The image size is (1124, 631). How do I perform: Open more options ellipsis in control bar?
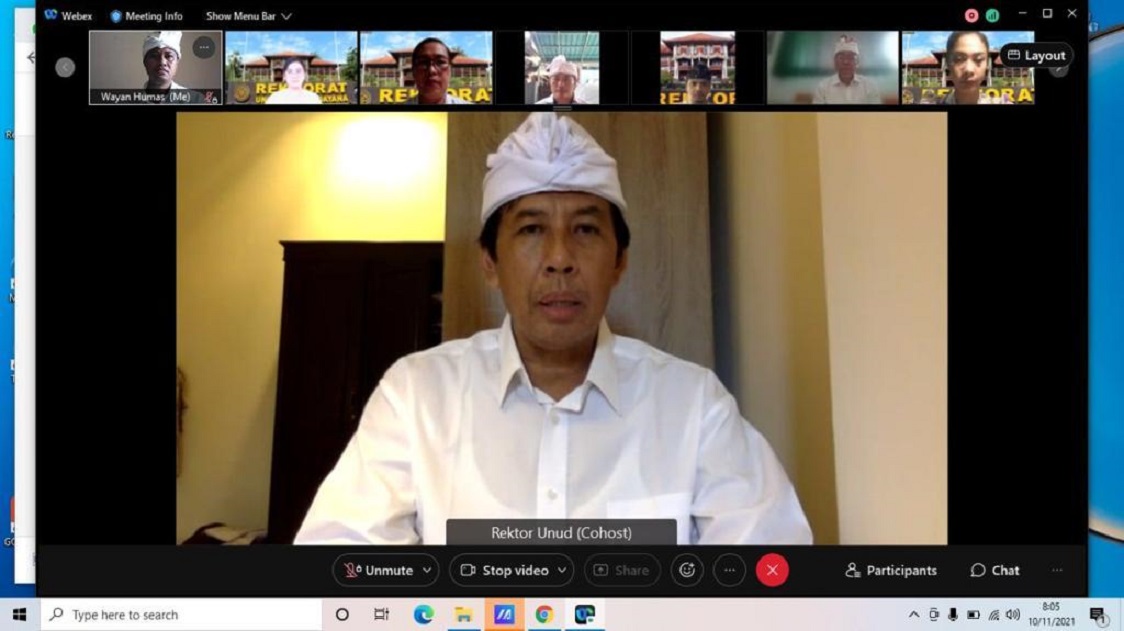pyautogui.click(x=729, y=571)
